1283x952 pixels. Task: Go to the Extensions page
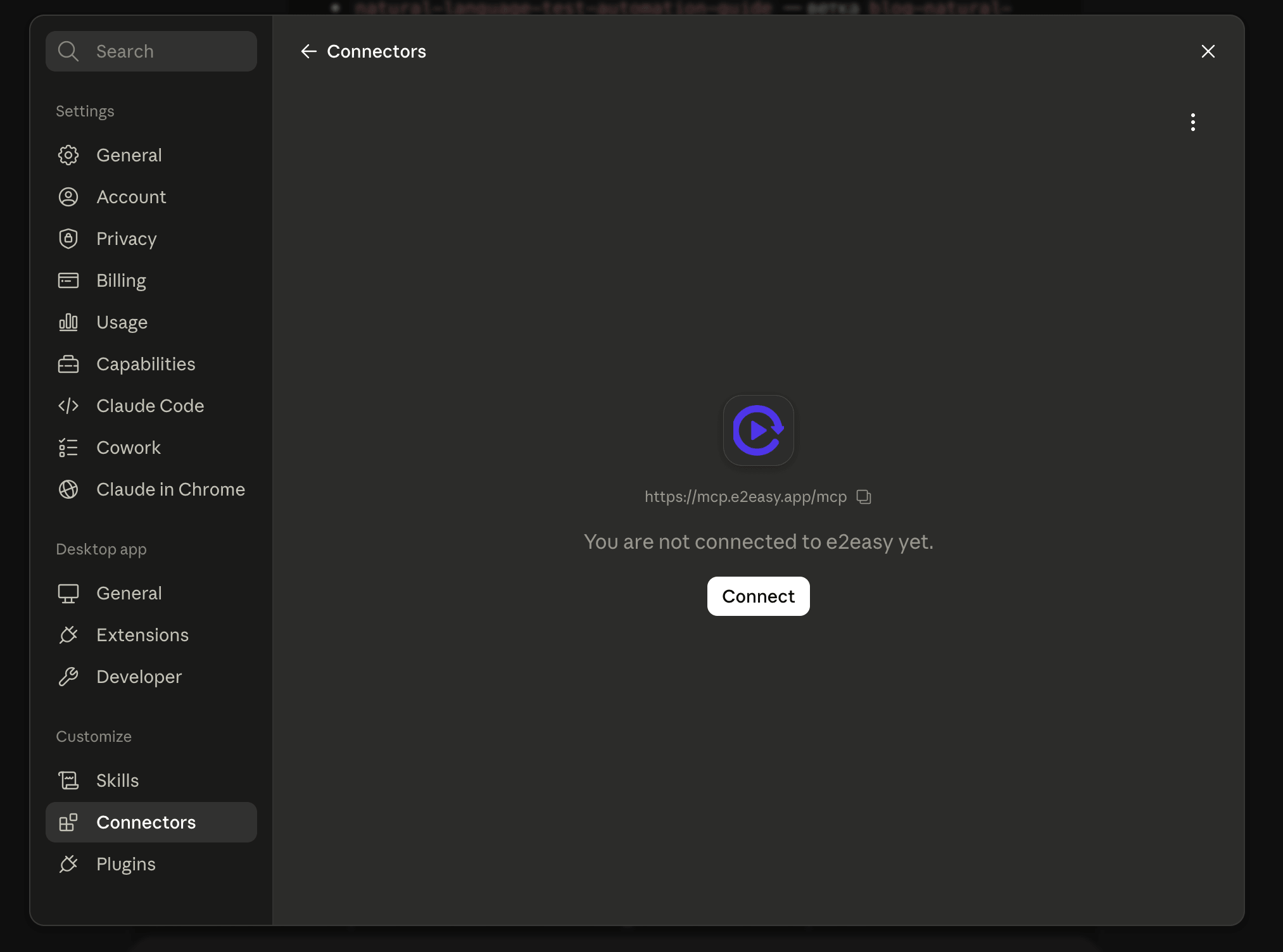(x=151, y=635)
